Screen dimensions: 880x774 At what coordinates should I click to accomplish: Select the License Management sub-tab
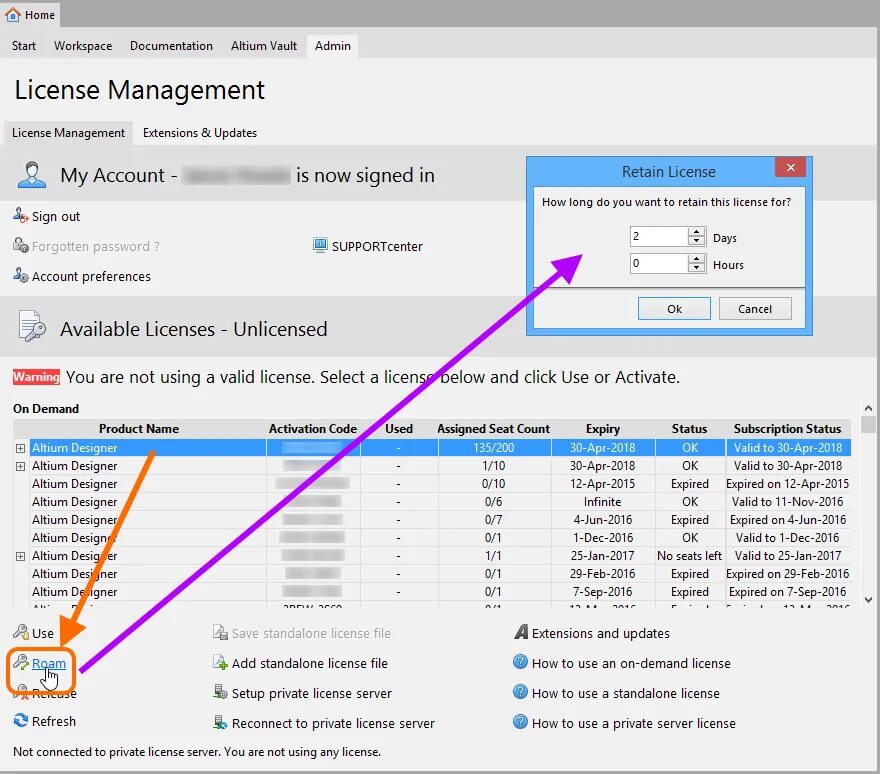(x=68, y=133)
